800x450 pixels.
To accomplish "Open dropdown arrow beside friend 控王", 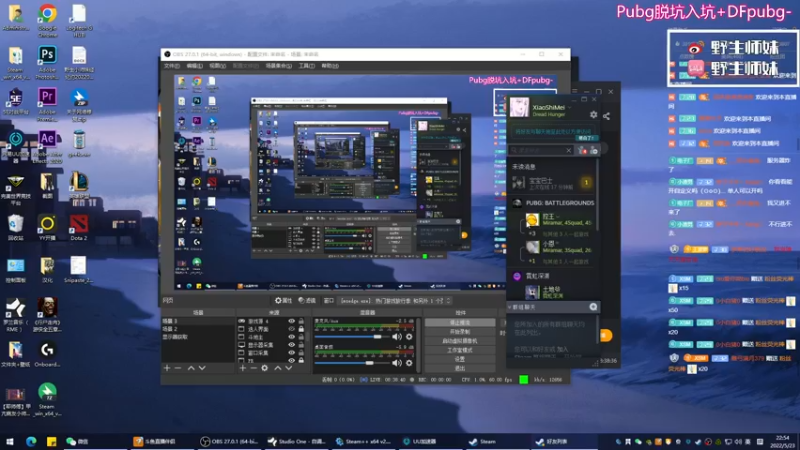I will point(557,217).
